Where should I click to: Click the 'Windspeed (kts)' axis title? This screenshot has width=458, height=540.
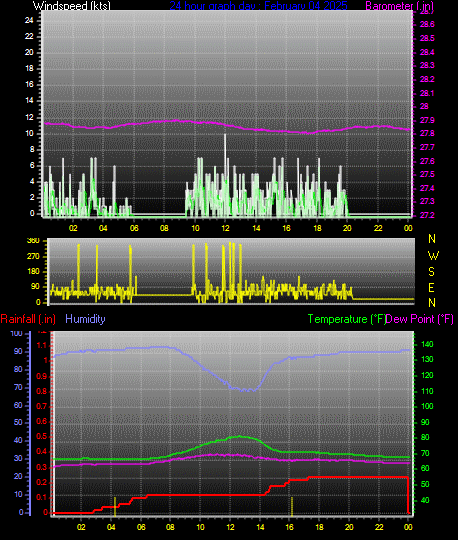[x=72, y=6]
